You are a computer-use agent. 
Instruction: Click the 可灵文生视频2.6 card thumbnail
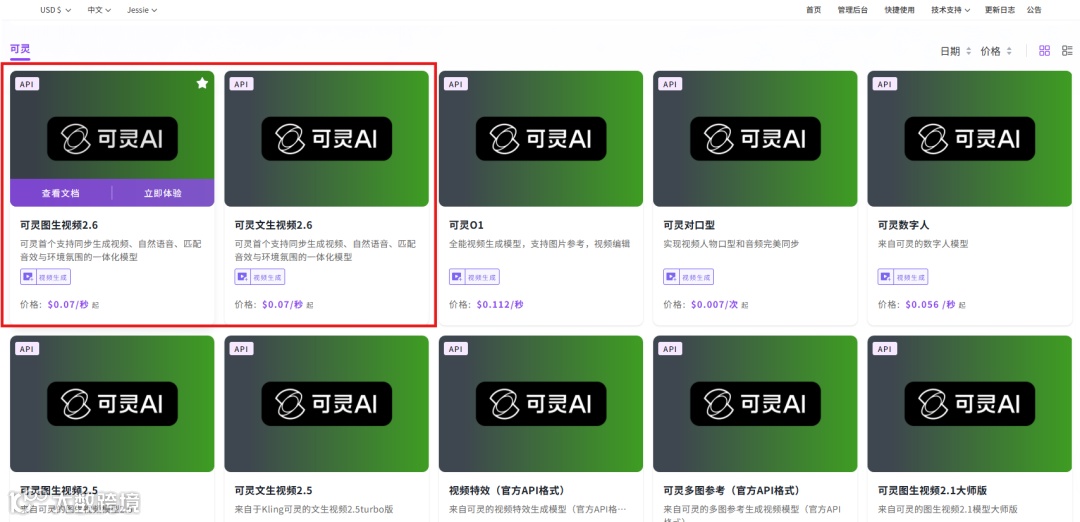coord(326,138)
